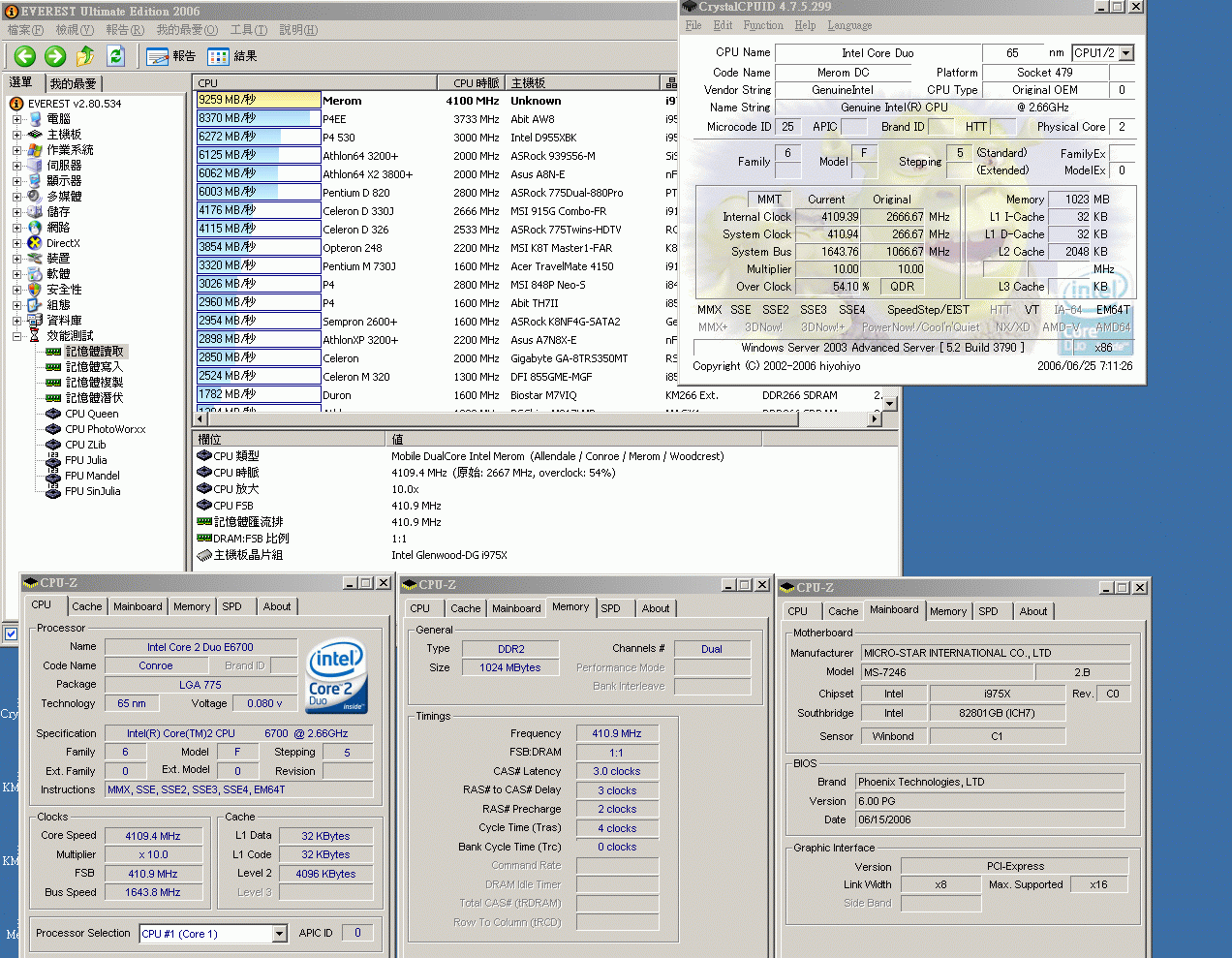Select the DirectX node icon
Viewport: 1232px width, 958px height.
tap(36, 243)
